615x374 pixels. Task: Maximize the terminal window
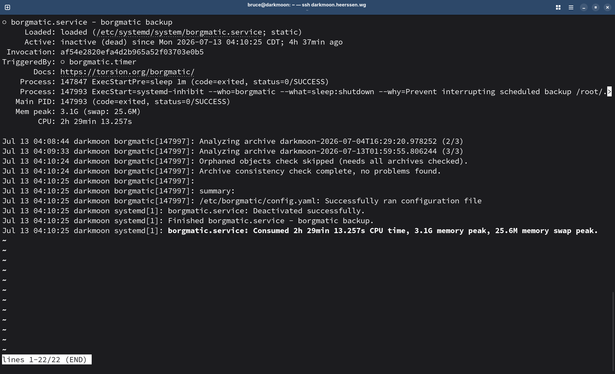click(x=595, y=7)
